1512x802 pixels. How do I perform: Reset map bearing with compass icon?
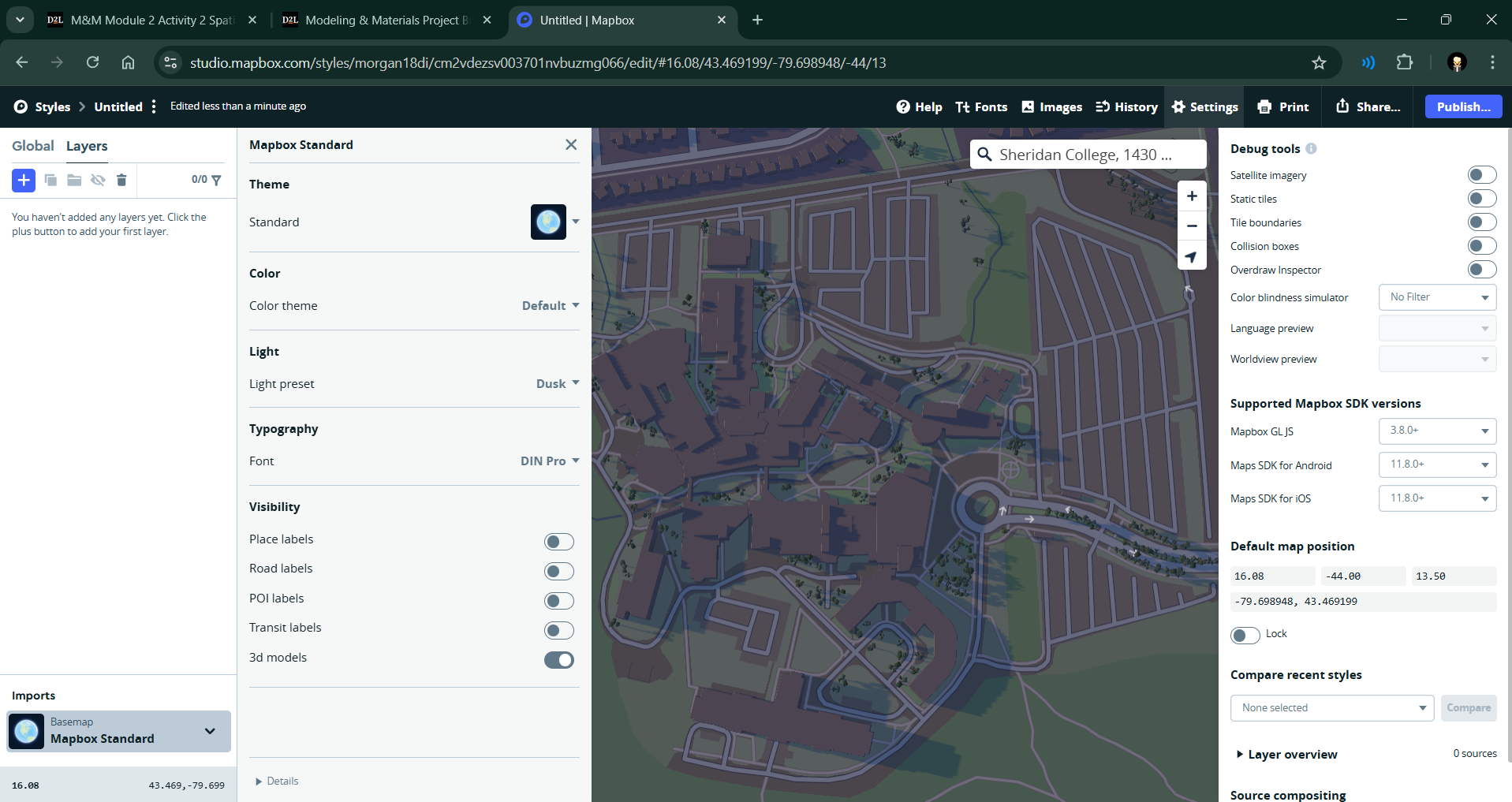click(x=1192, y=256)
